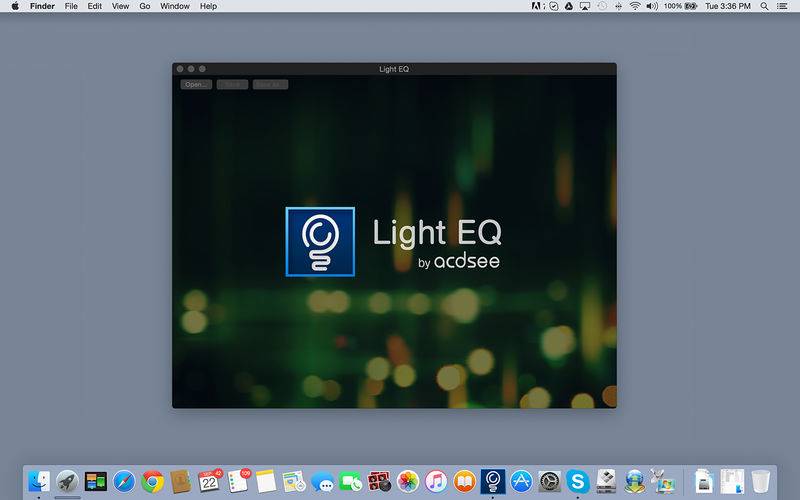
Task: Click the Light EQ icon in the Dock
Action: [493, 481]
